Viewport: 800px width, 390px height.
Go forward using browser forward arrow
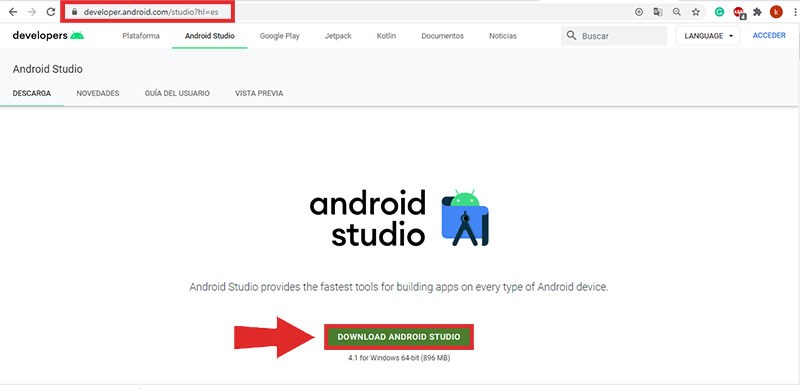click(32, 12)
